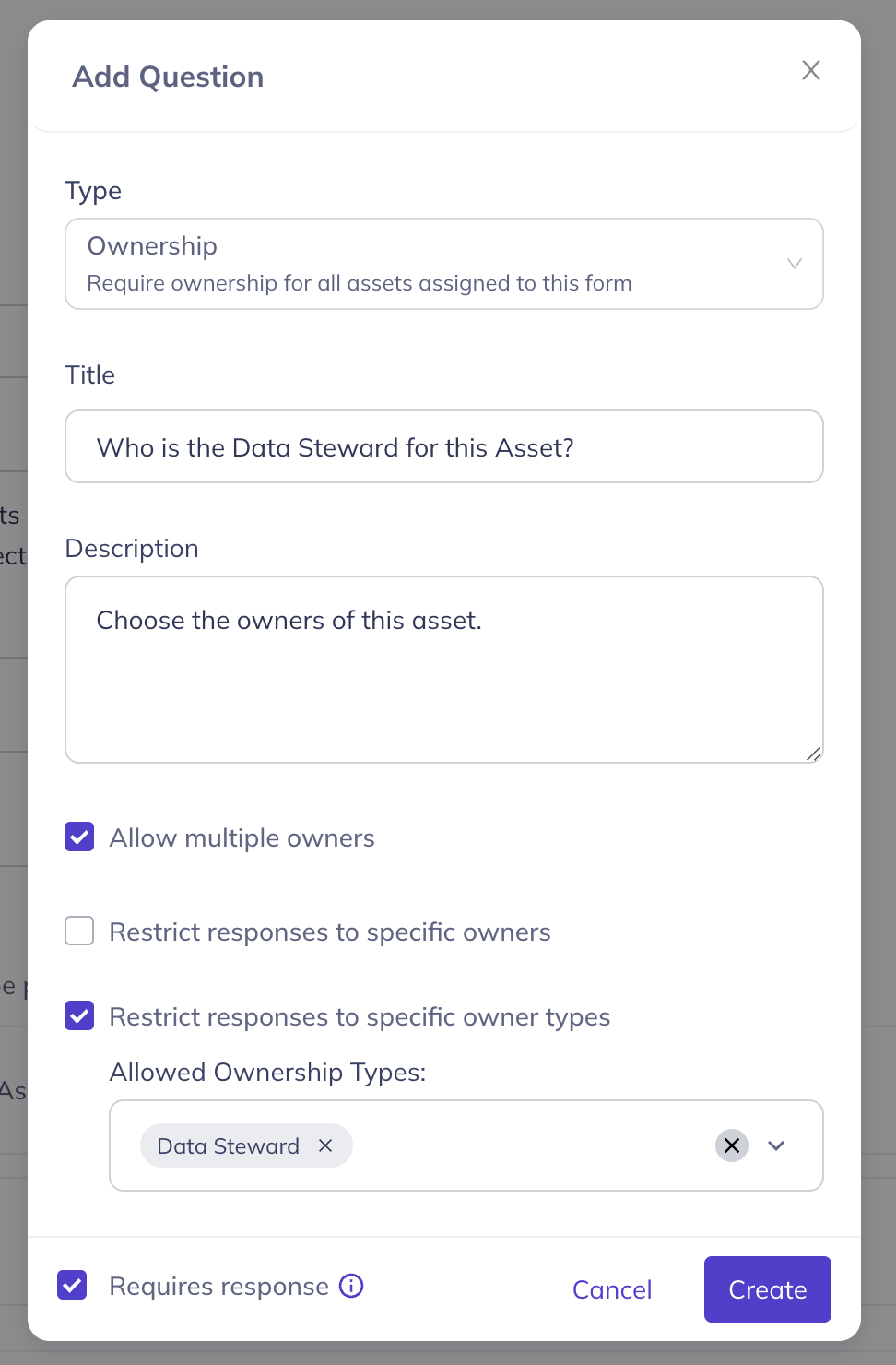Open the Allowed Ownership Types chevron
This screenshot has height=1365, width=896.
(x=776, y=1145)
